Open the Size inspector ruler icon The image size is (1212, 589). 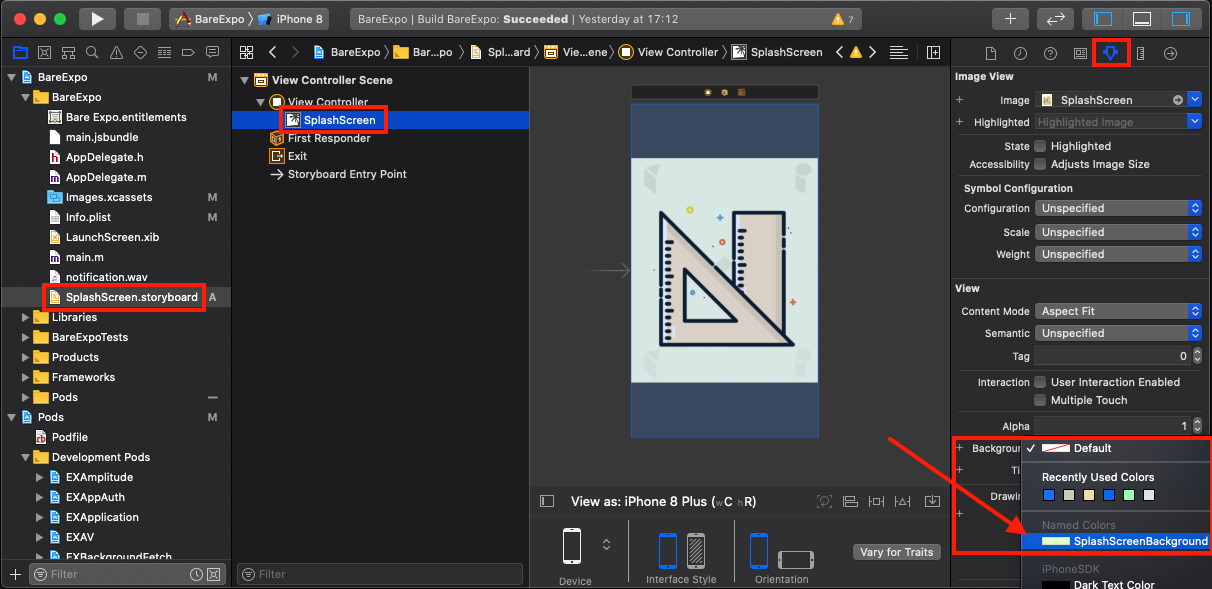(x=1140, y=53)
